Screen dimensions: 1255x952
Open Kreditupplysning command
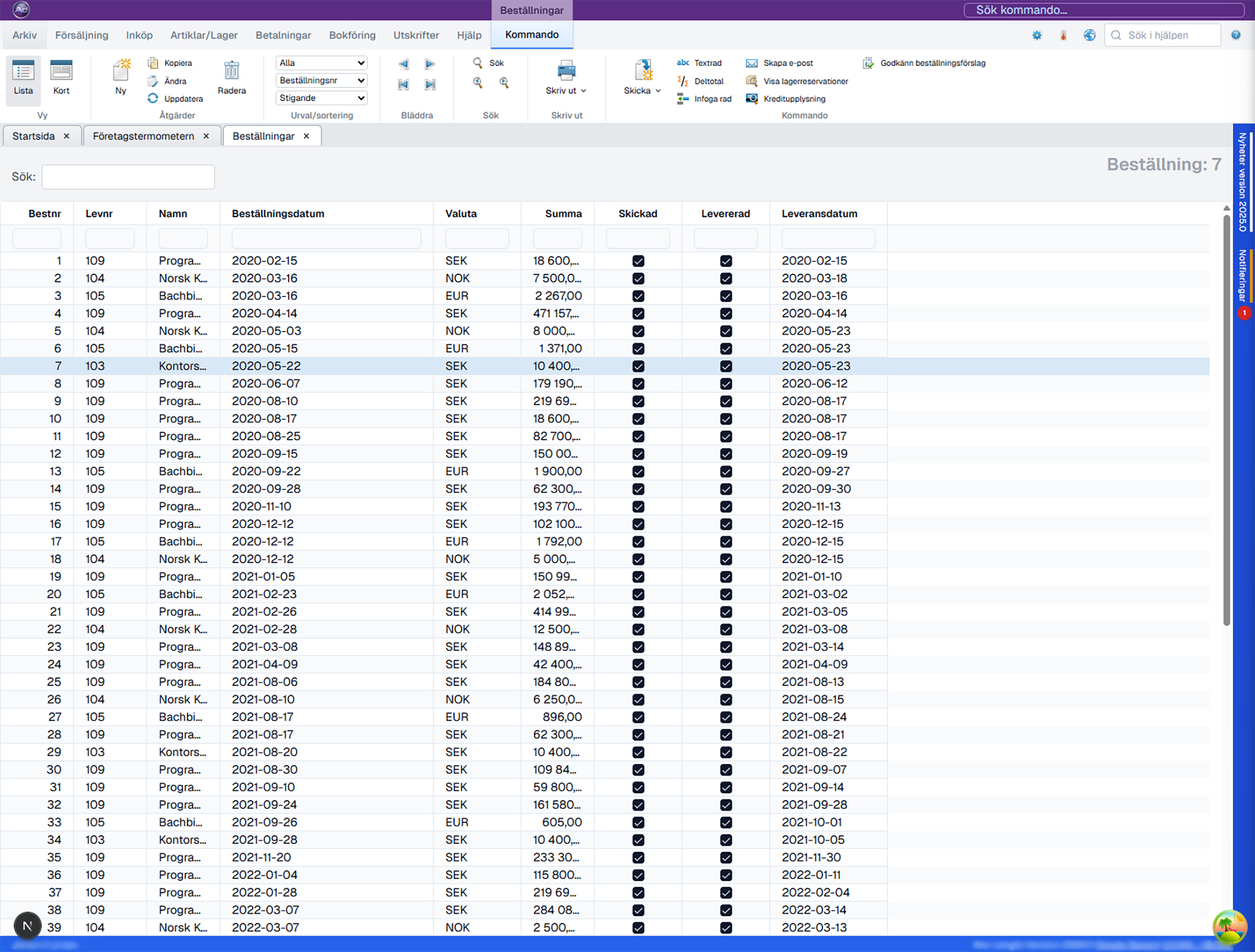[x=794, y=99]
